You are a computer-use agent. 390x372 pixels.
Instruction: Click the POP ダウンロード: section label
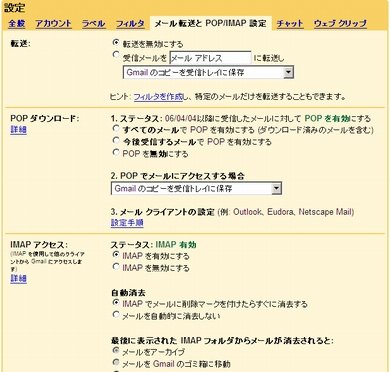point(45,118)
